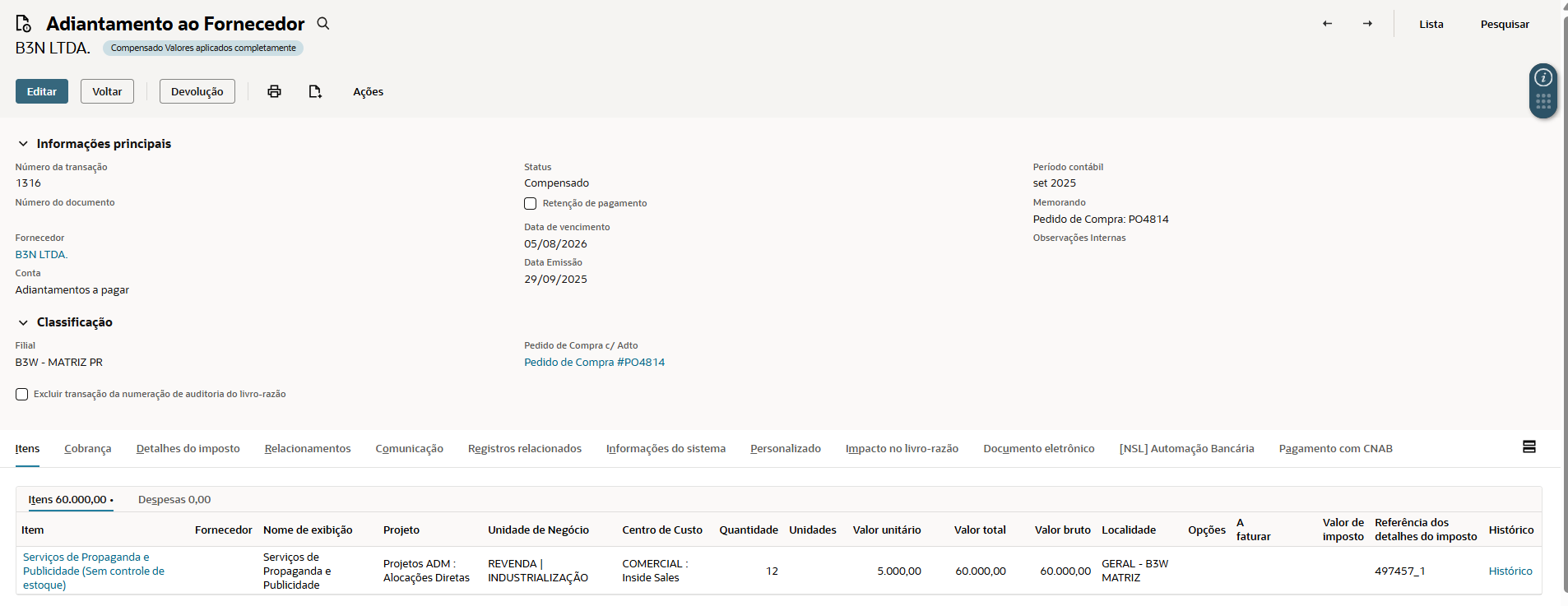
Task: Click the Devolução button
Action: coord(197,91)
